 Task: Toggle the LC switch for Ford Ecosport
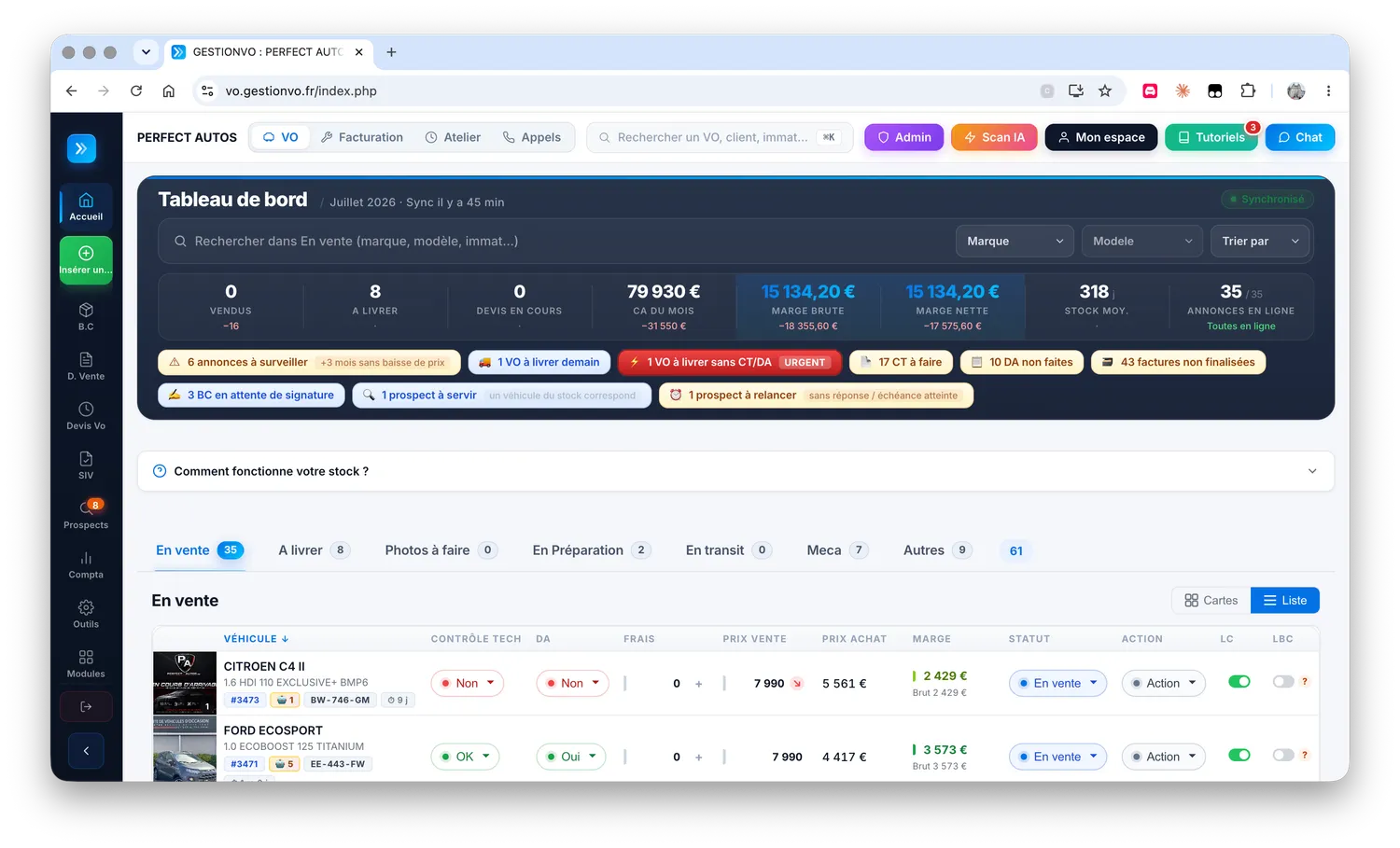point(1239,756)
